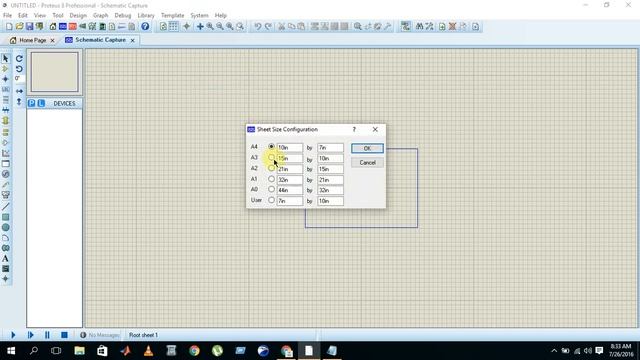Select the A2 sheet size radio
Image resolution: width=640 pixels, height=360 pixels.
point(271,168)
